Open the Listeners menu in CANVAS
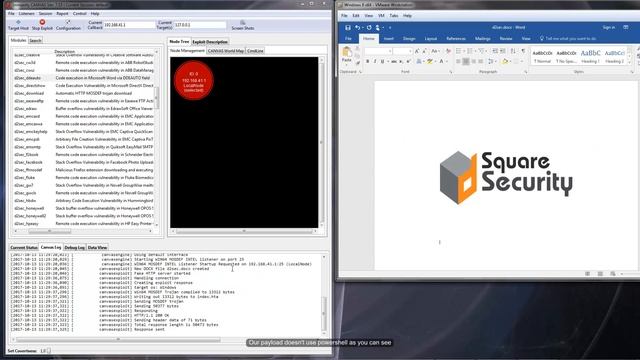The width and height of the screenshot is (640, 360). pos(27,13)
